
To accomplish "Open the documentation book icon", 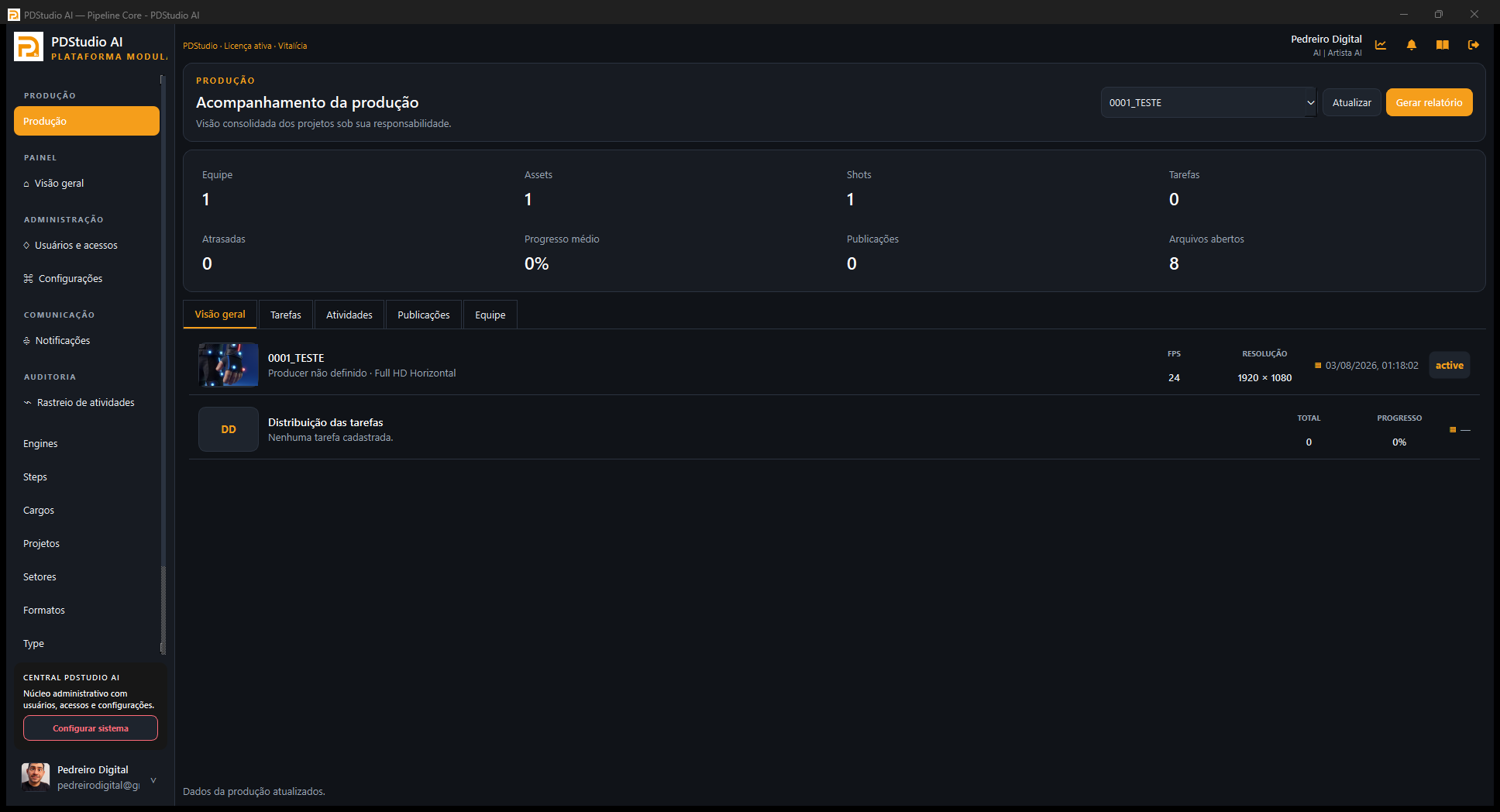I will click(x=1443, y=45).
